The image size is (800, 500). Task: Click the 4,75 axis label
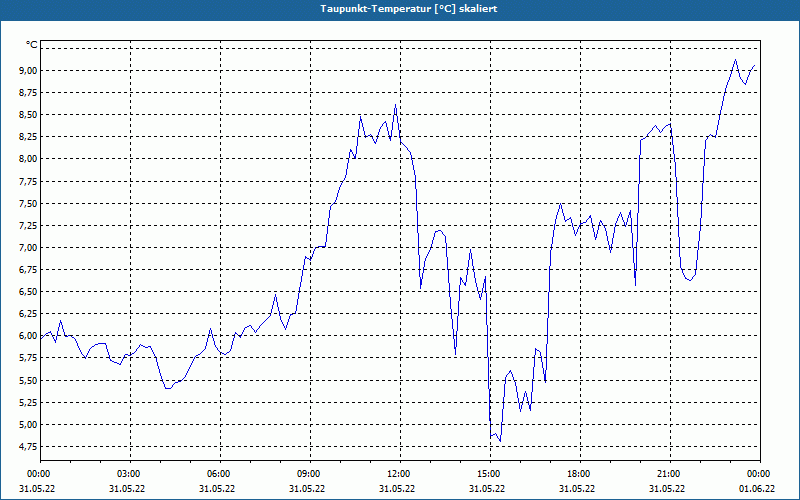[29, 446]
